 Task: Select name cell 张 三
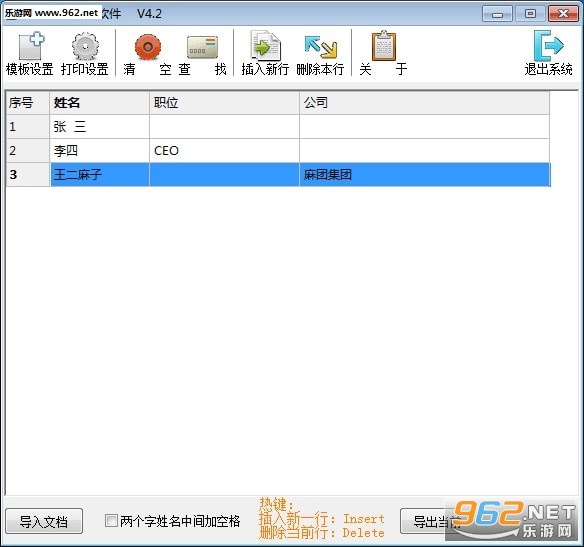(x=99, y=127)
